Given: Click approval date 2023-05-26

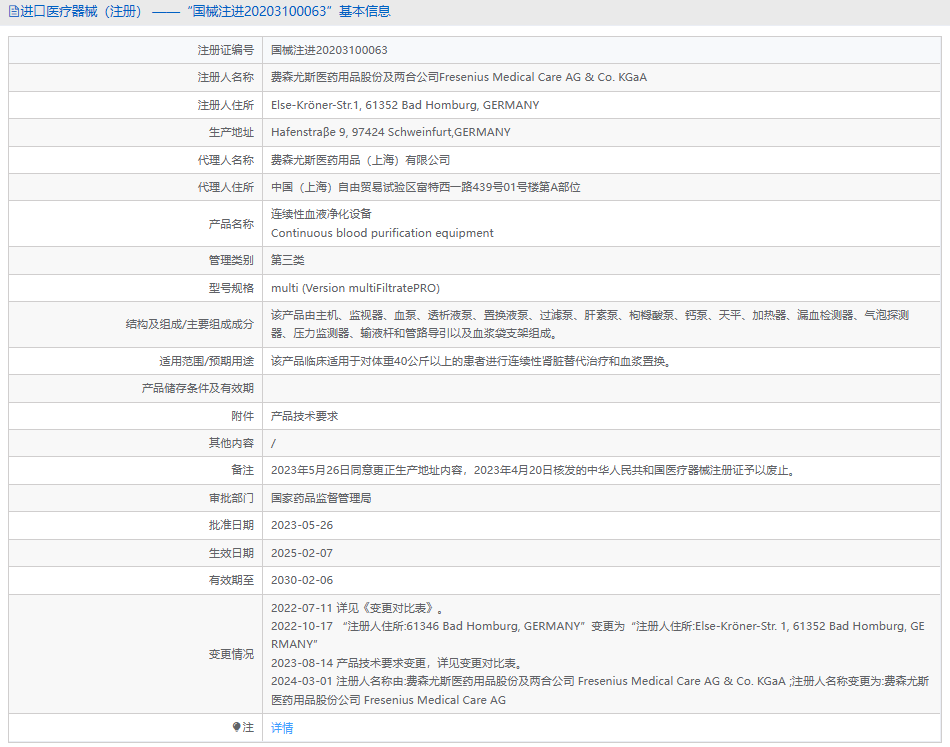Looking at the screenshot, I should (302, 525).
